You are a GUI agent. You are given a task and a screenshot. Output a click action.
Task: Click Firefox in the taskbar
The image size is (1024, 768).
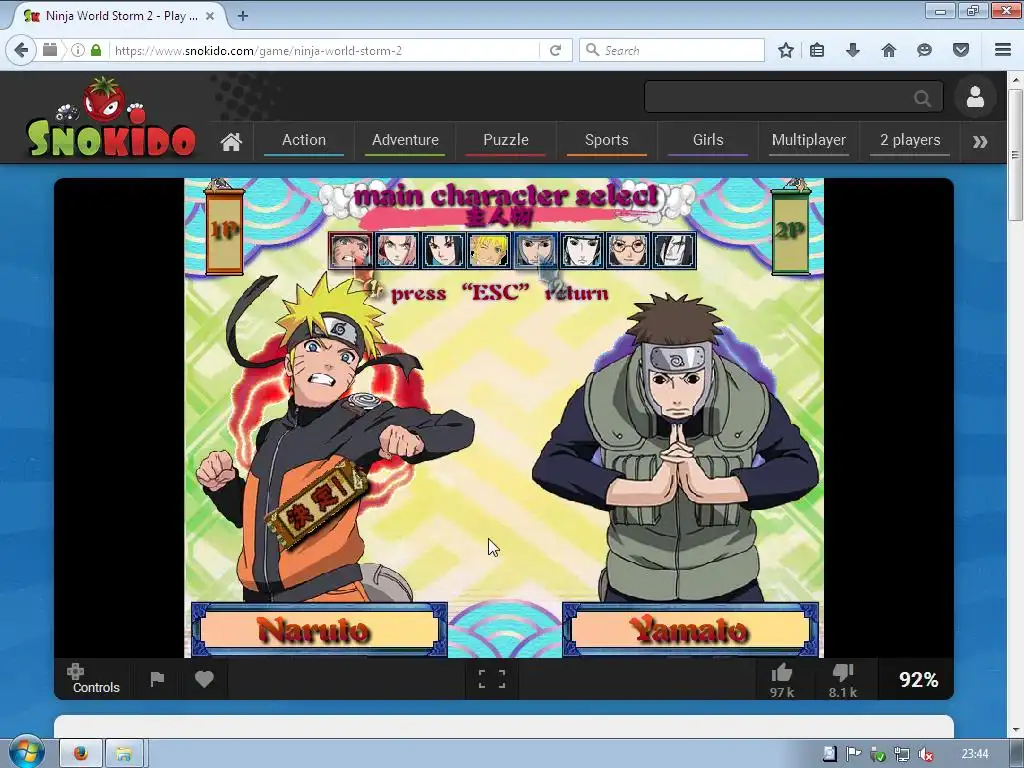(x=81, y=754)
